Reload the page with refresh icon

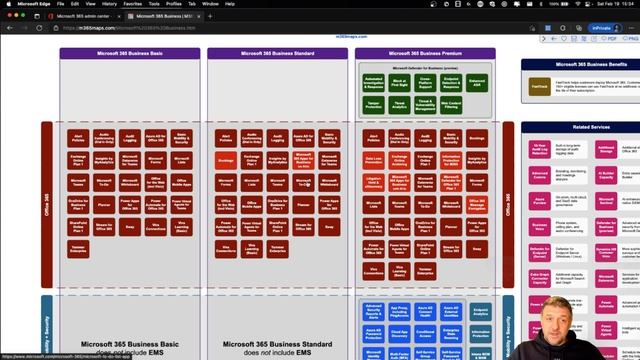point(39,28)
